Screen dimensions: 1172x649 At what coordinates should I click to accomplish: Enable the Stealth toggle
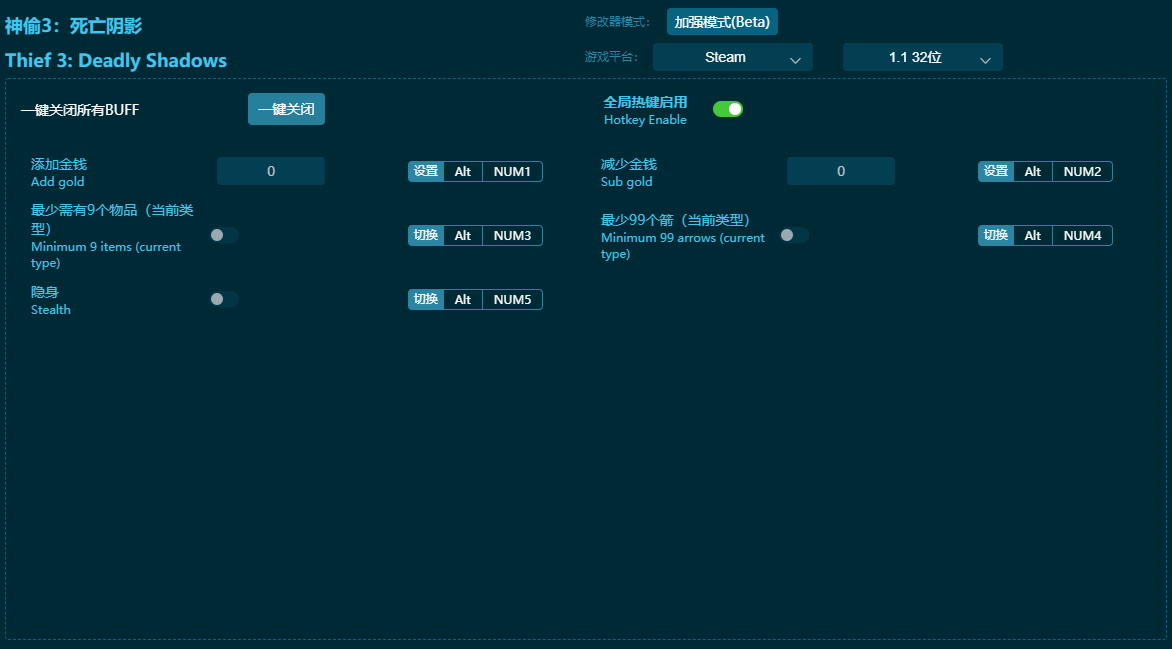pos(224,299)
